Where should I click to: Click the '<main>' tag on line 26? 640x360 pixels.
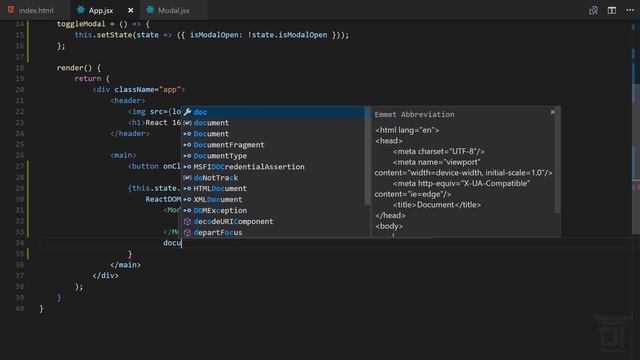123,156
